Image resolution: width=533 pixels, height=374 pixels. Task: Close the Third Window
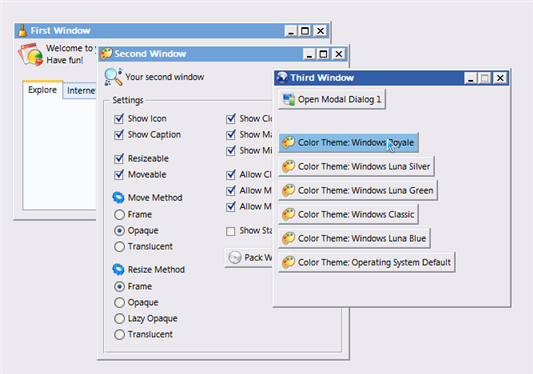click(500, 78)
